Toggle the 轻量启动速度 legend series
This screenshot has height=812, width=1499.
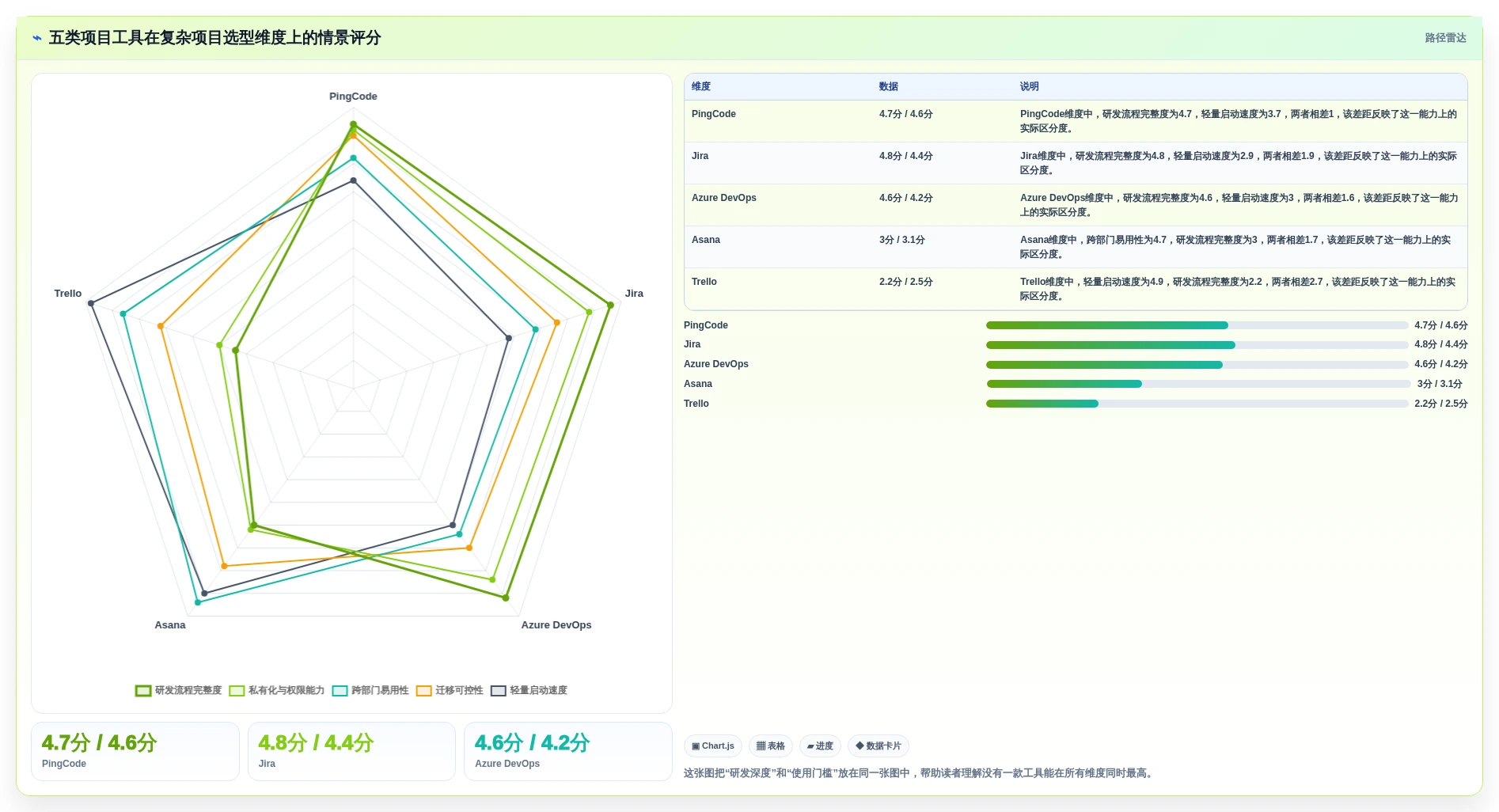point(529,690)
